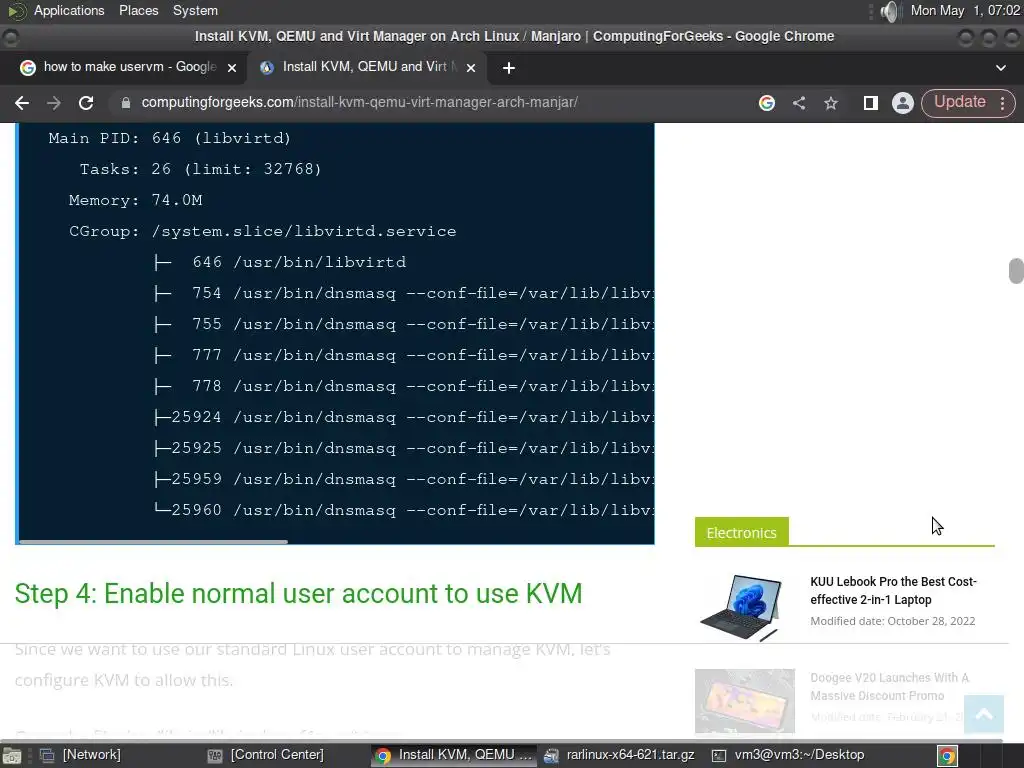Click the scroll-to-top arrow button
1024x768 pixels.
[984, 715]
